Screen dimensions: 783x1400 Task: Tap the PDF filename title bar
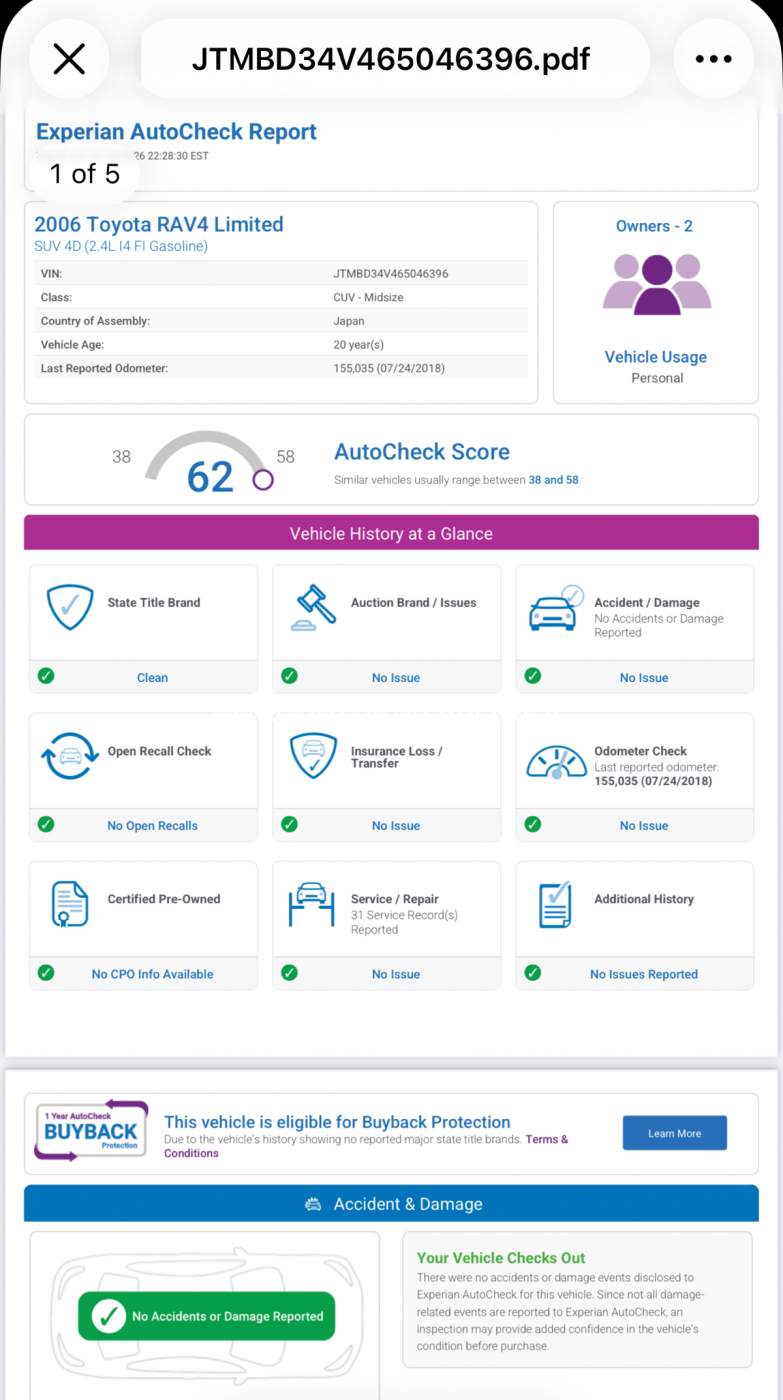point(391,60)
